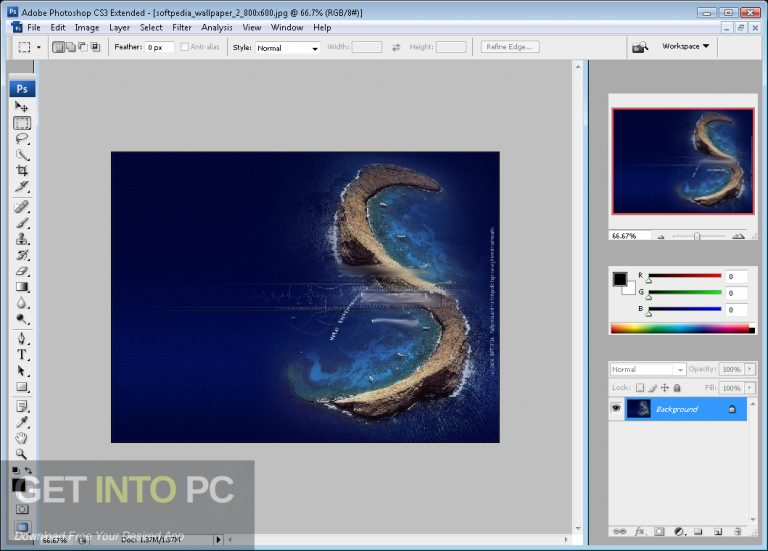Open the File menu

point(34,27)
